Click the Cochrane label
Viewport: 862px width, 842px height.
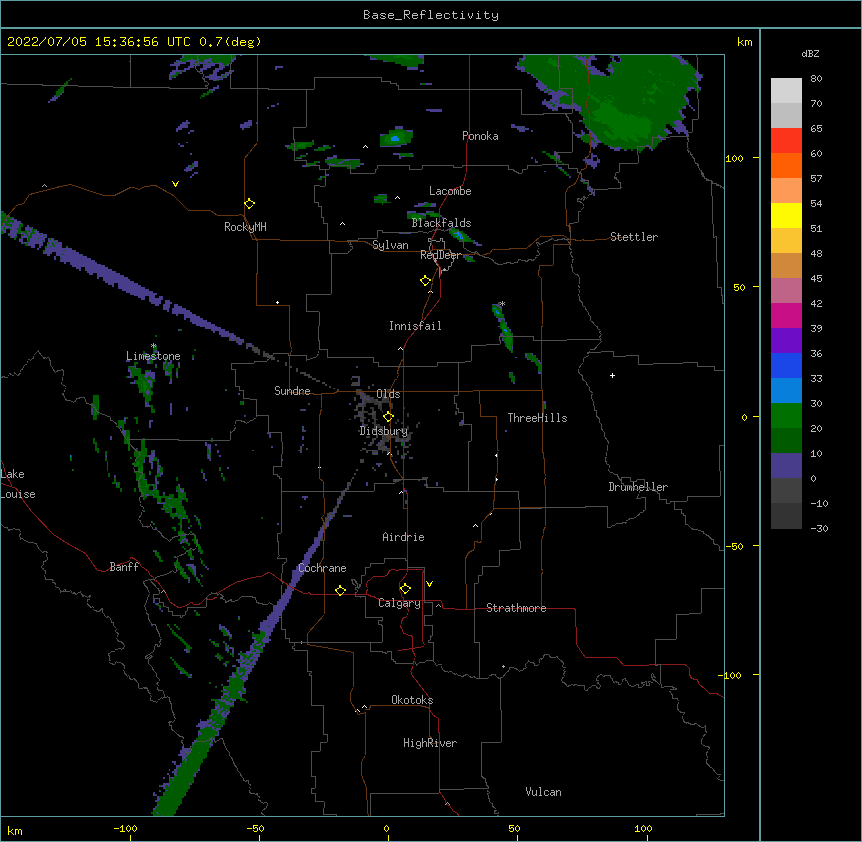[322, 568]
